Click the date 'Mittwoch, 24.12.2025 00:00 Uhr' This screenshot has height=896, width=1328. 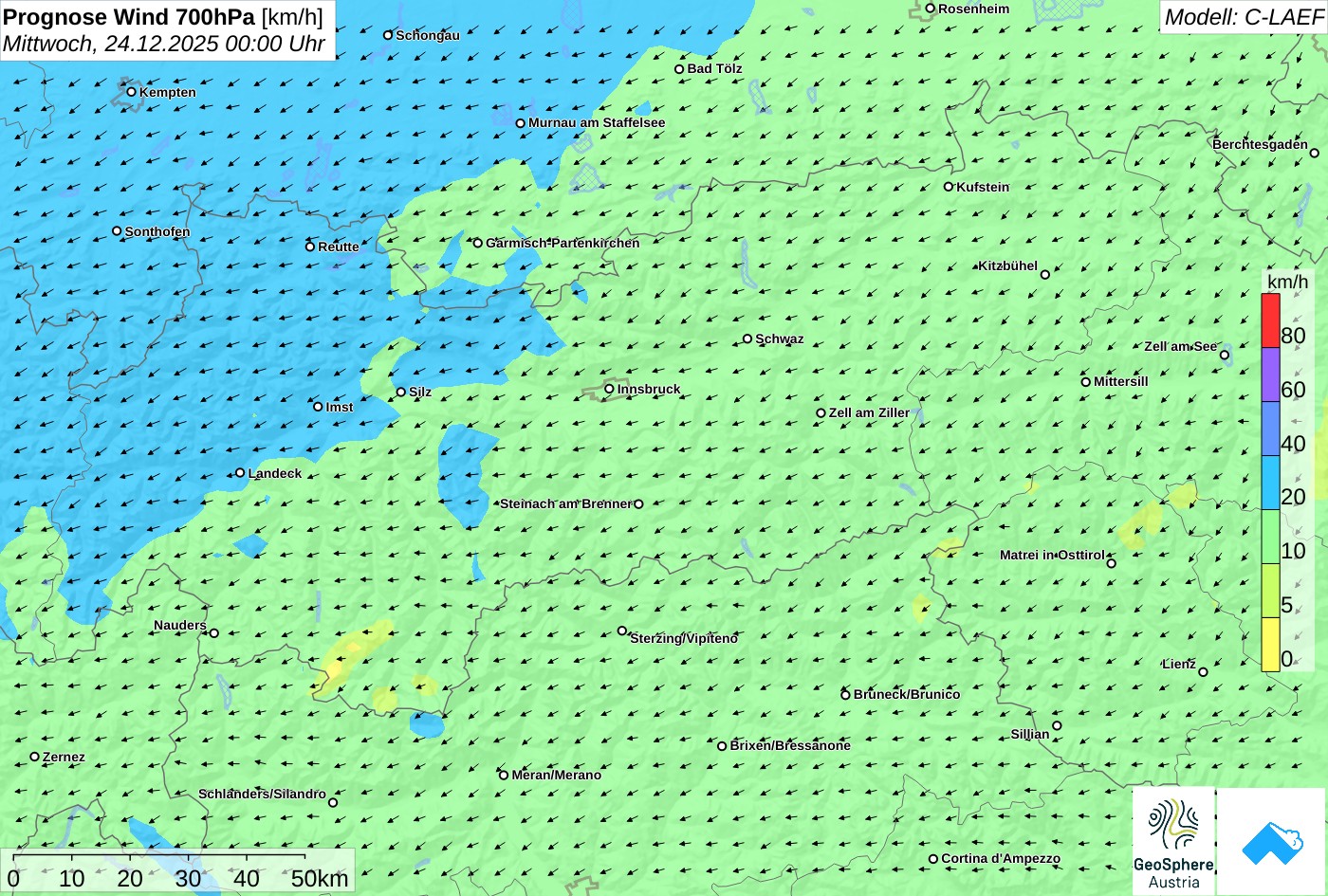(x=164, y=44)
